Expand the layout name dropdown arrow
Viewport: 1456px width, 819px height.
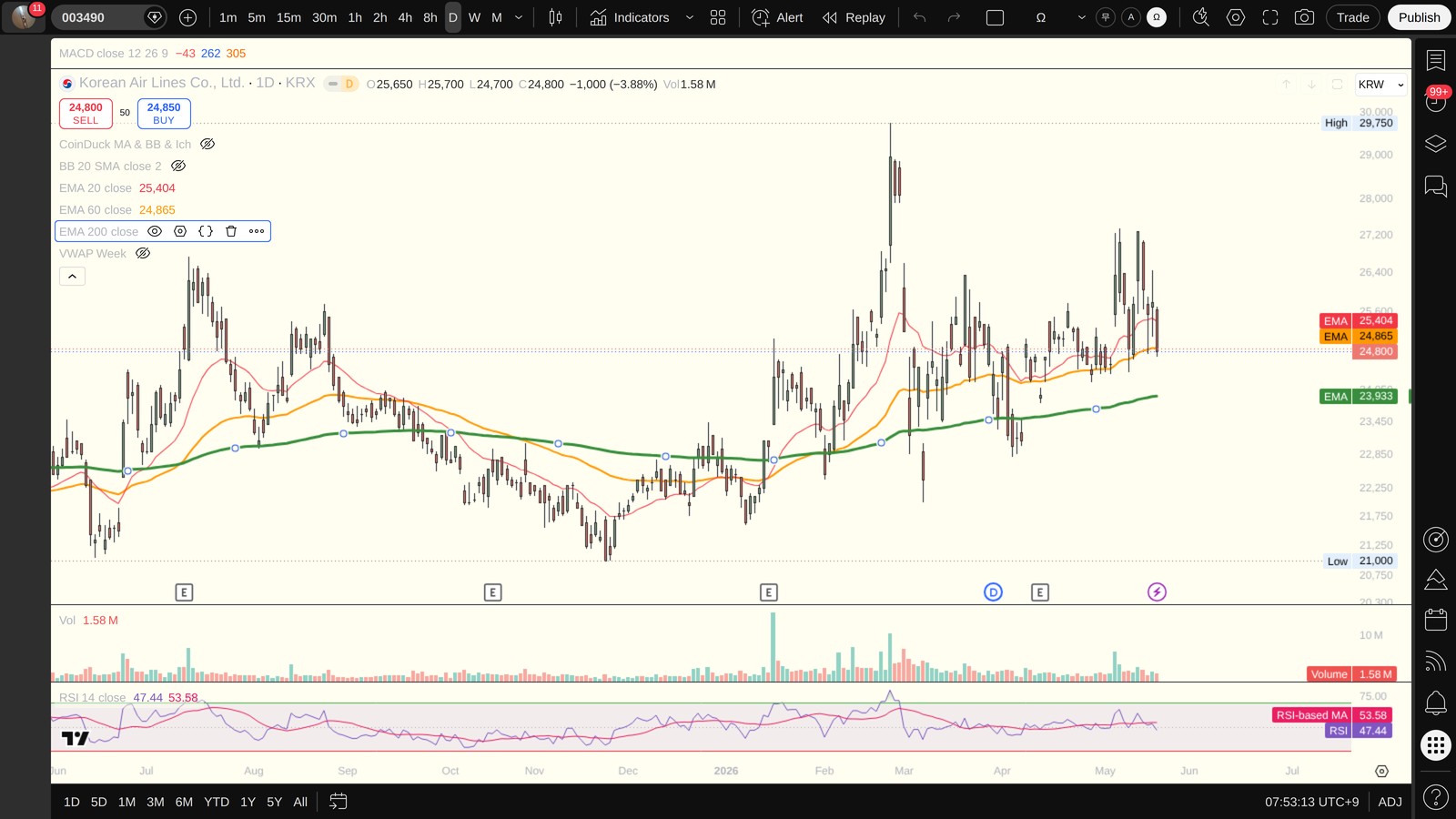1081,17
